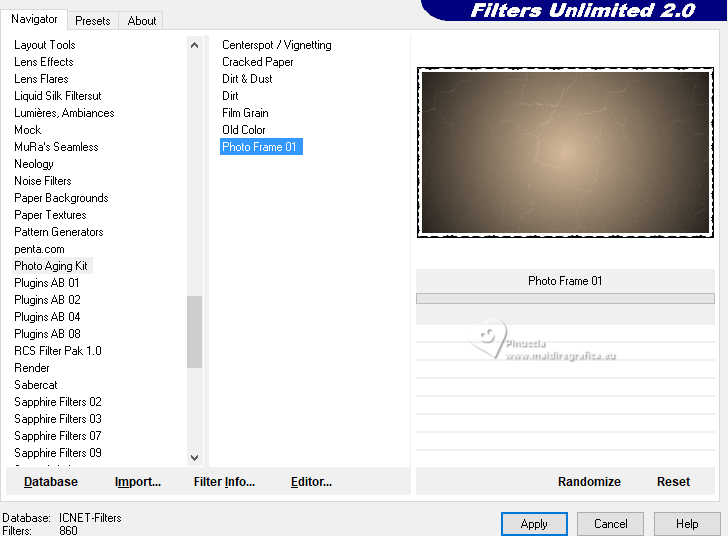Select Liquid Silk Filtersut category
Image resolution: width=728 pixels, height=536 pixels.
(58, 96)
